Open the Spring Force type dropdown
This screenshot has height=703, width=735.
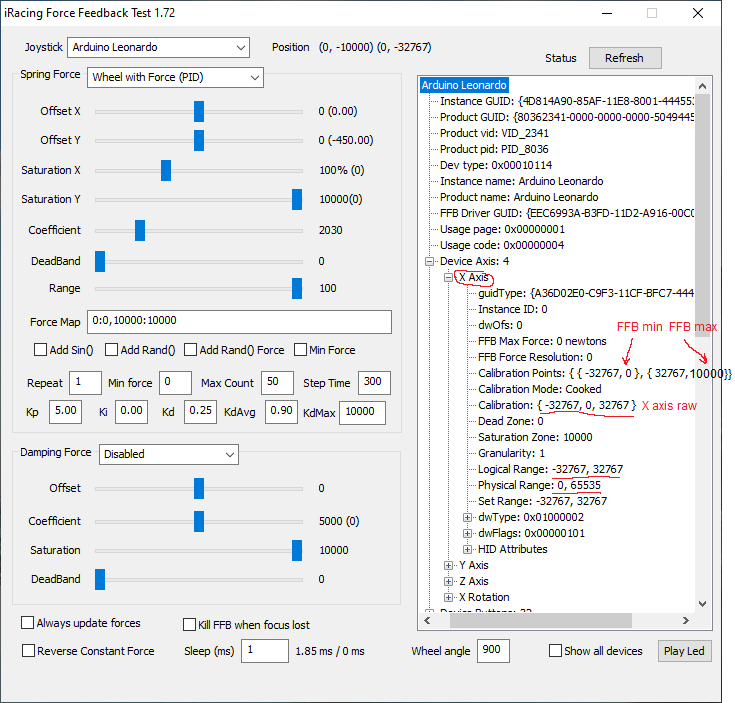(x=175, y=77)
